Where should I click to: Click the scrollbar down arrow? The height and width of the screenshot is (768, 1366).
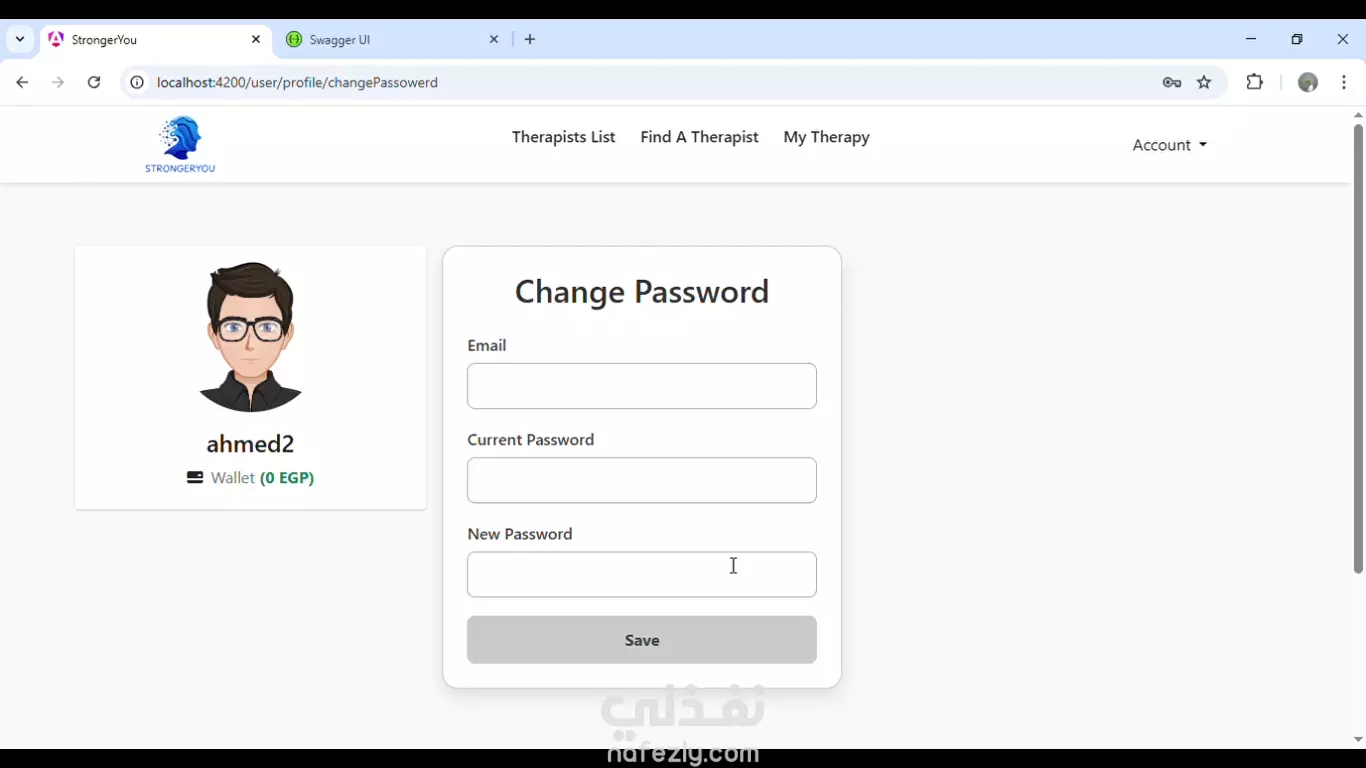point(1358,740)
